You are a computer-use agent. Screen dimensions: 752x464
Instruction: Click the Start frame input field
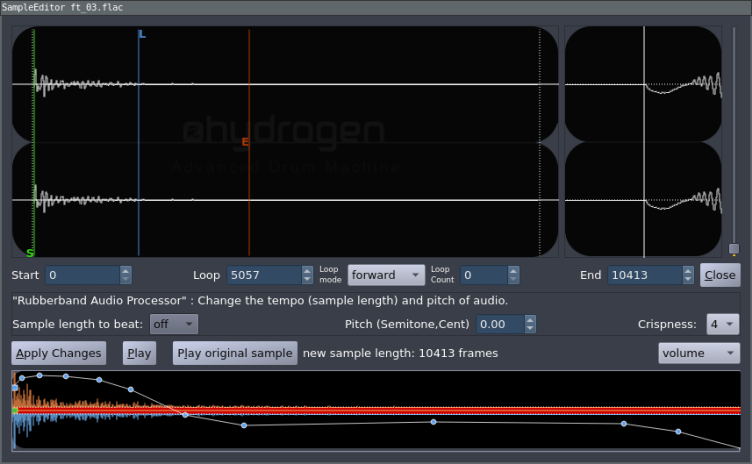point(82,275)
